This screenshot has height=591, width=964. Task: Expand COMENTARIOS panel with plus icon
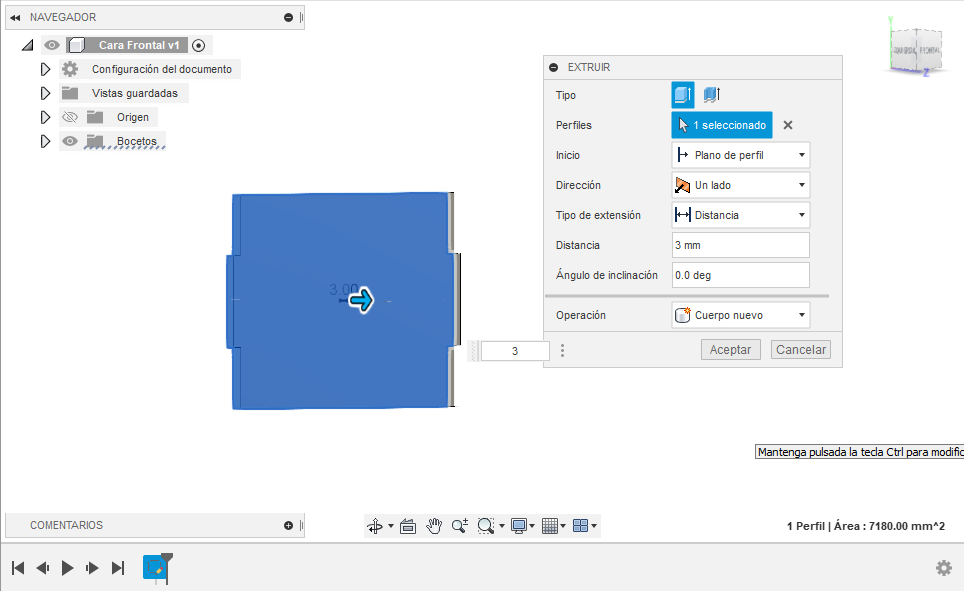(x=288, y=525)
